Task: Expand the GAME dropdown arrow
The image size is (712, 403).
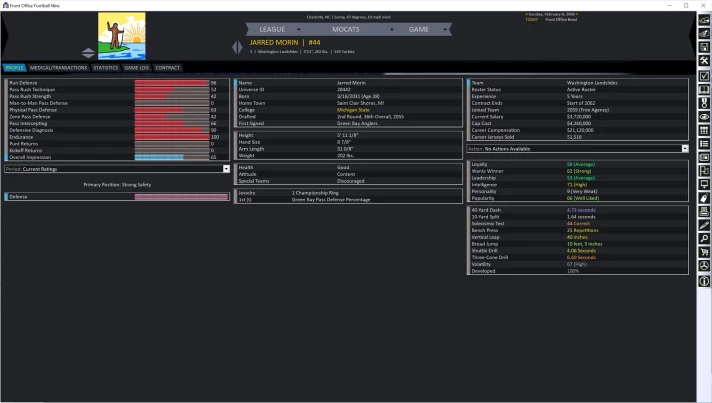Action: (x=445, y=29)
